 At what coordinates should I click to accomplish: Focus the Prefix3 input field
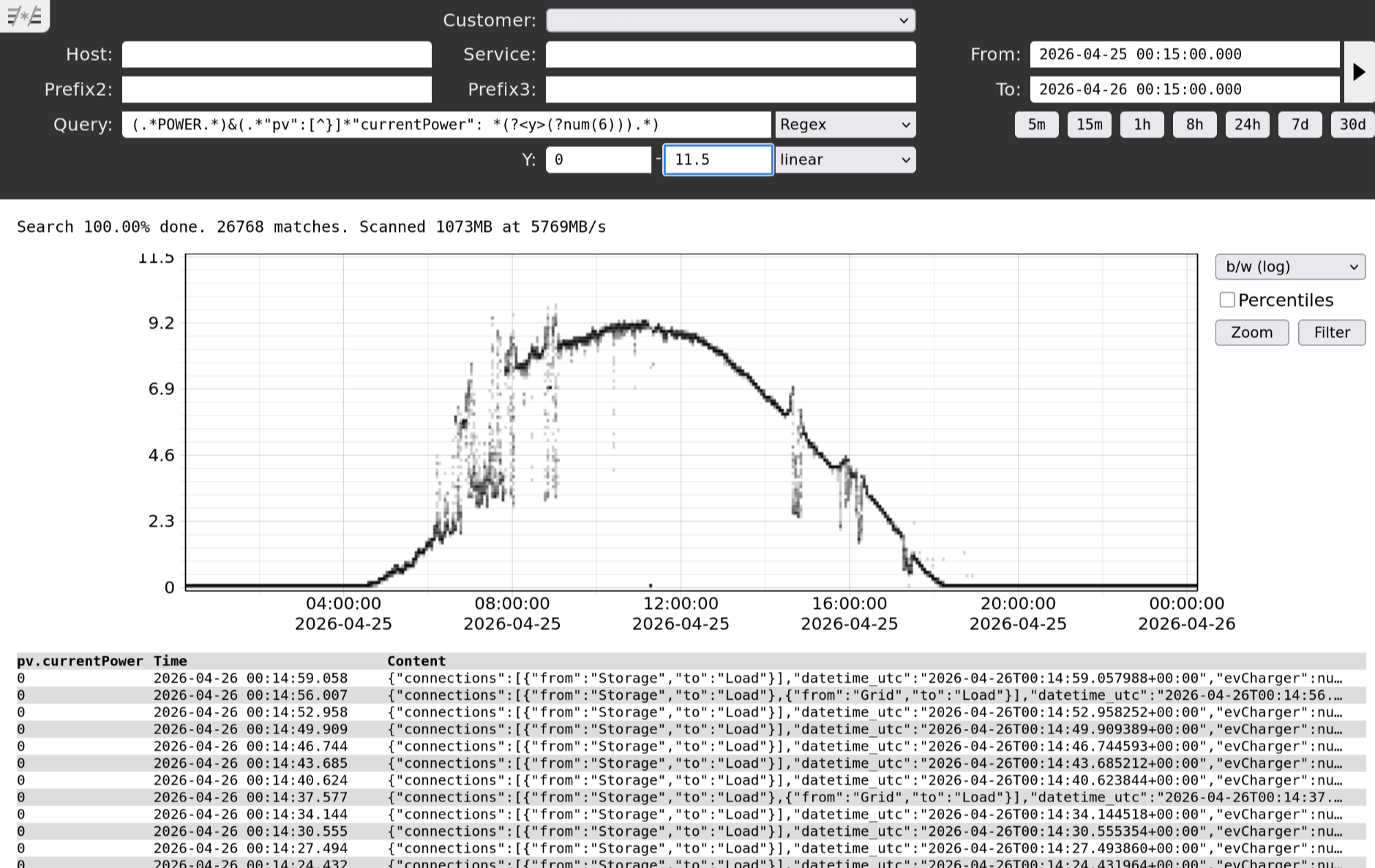tap(730, 90)
